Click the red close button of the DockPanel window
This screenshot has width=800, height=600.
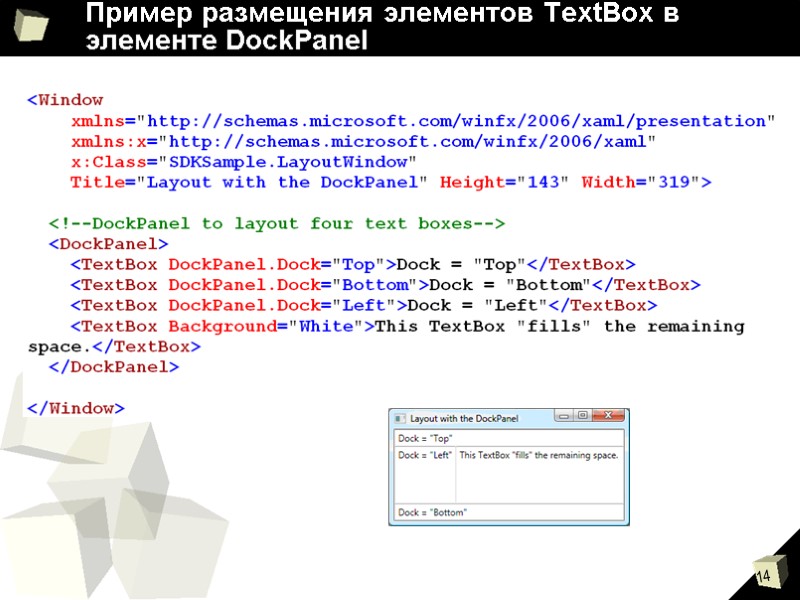[x=608, y=414]
